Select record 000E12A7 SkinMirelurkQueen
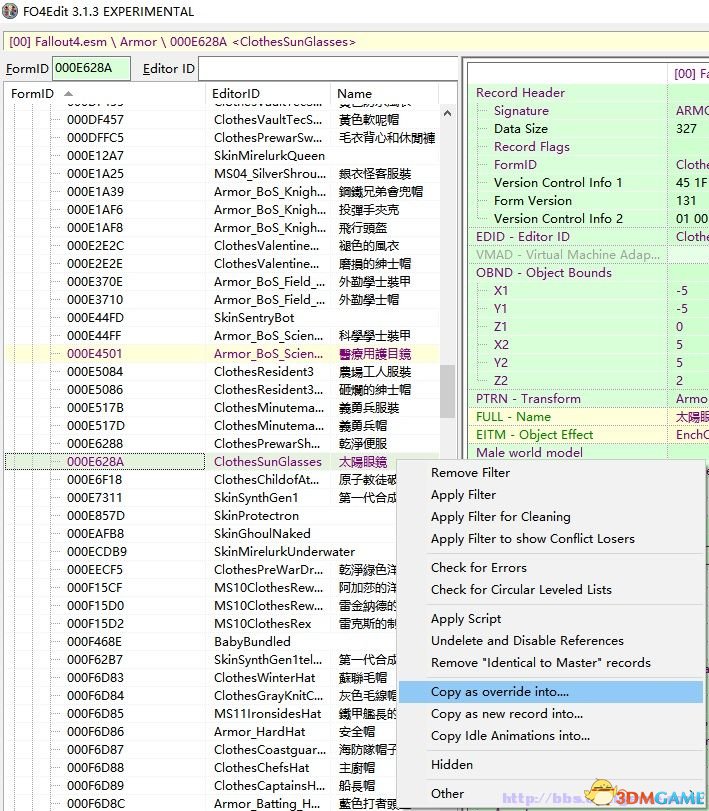 click(x=222, y=156)
